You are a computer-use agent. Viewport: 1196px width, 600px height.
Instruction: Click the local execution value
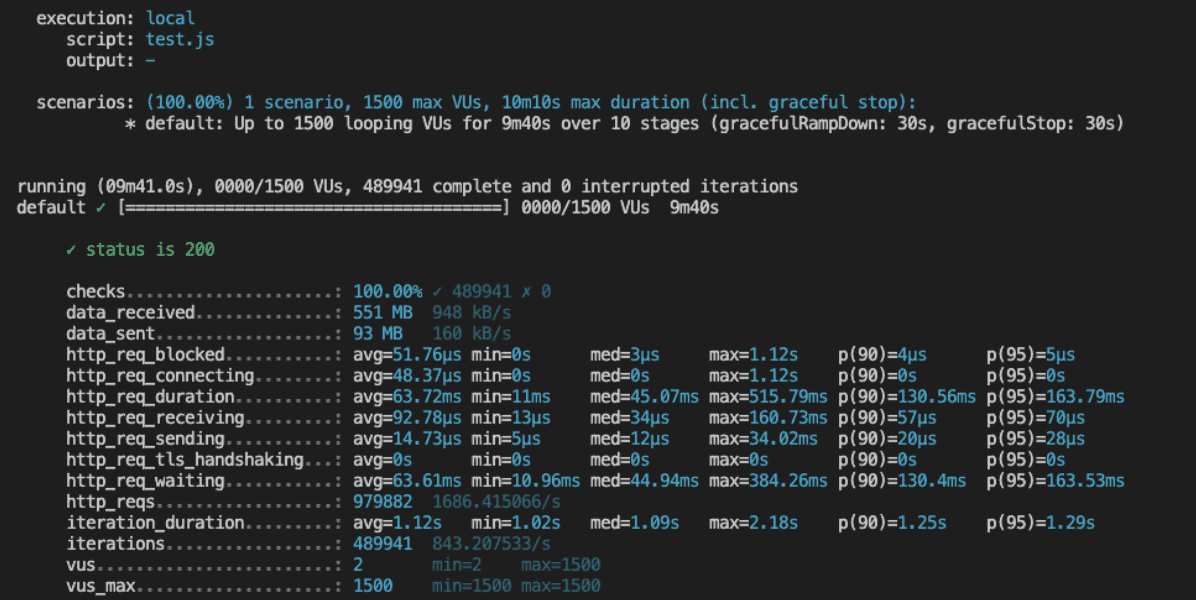(x=170, y=18)
